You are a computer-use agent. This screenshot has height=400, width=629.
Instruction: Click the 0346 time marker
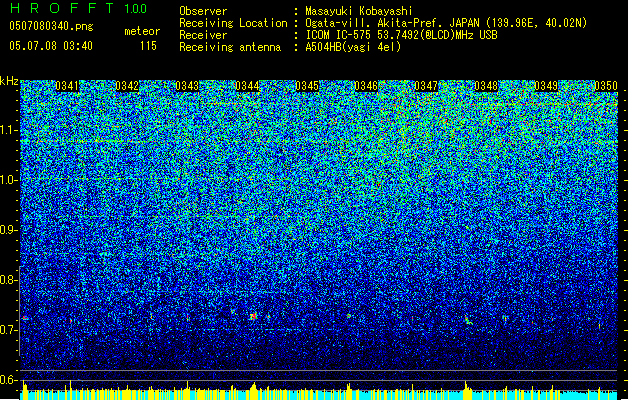pos(366,86)
